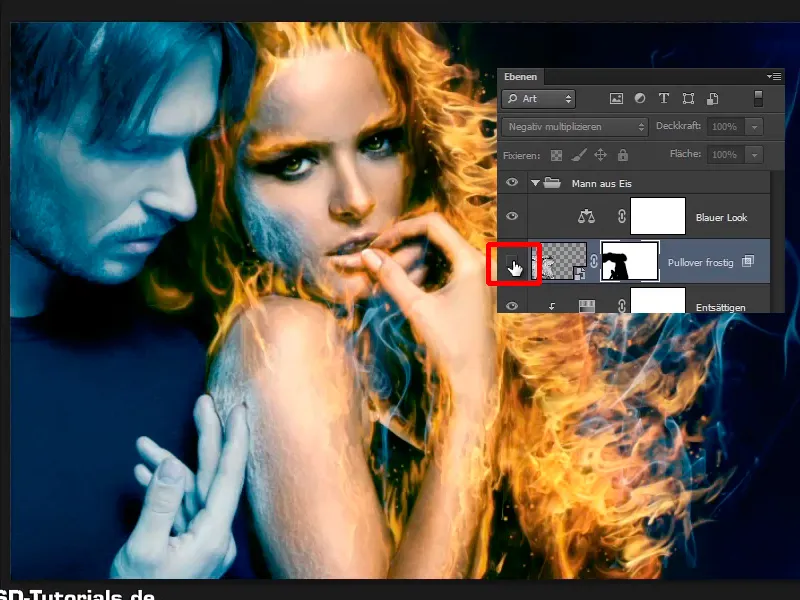
Task: Lock layer position move icon
Action: [601, 155]
